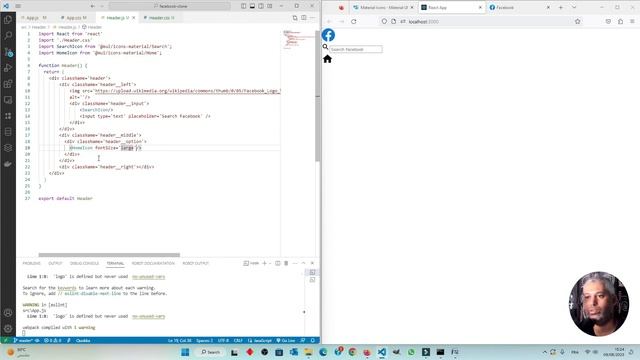This screenshot has width=640, height=360.
Task: Click the Home icon on the React page
Action: point(327,59)
